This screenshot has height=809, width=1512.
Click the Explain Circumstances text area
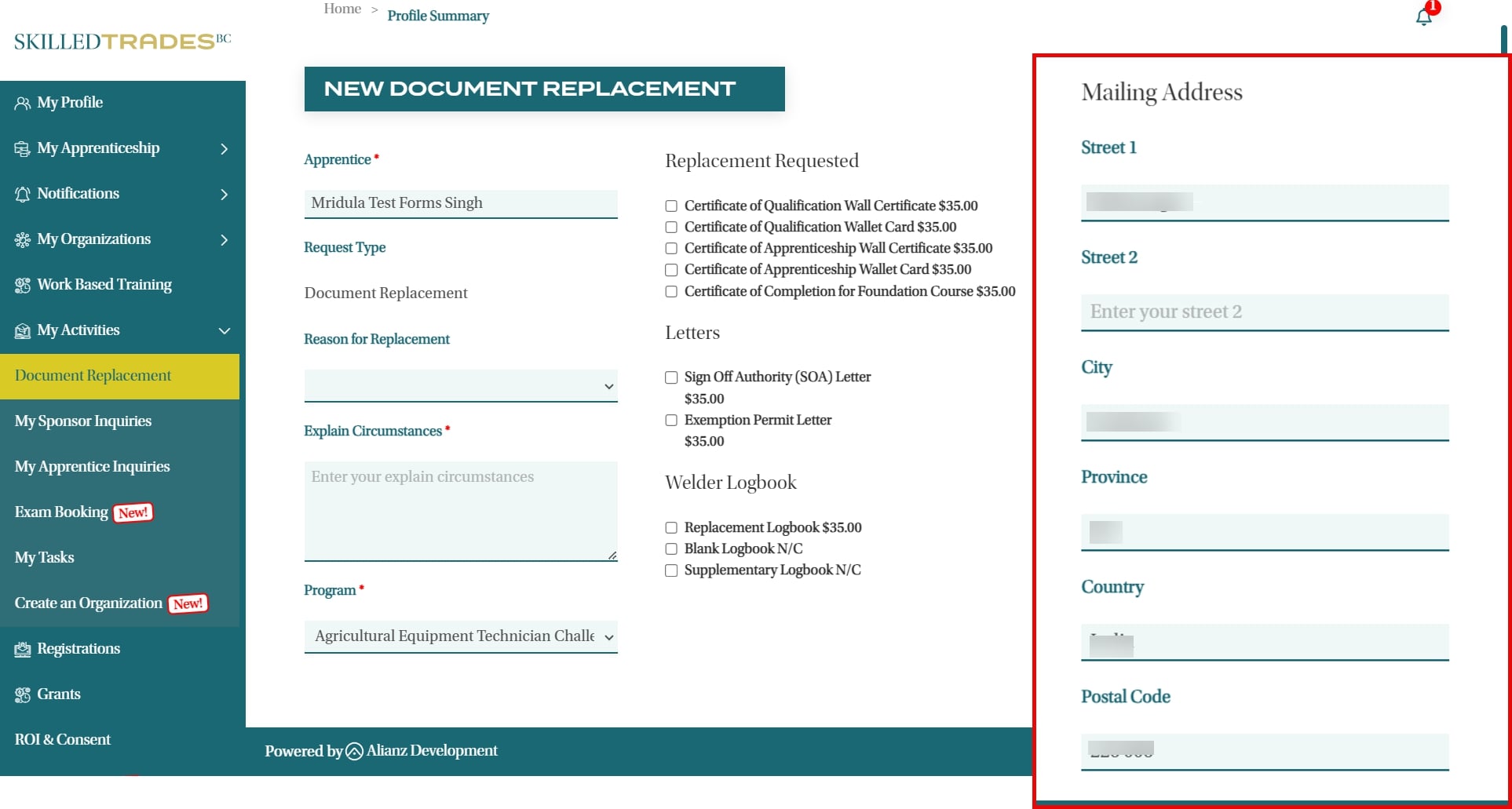point(460,511)
